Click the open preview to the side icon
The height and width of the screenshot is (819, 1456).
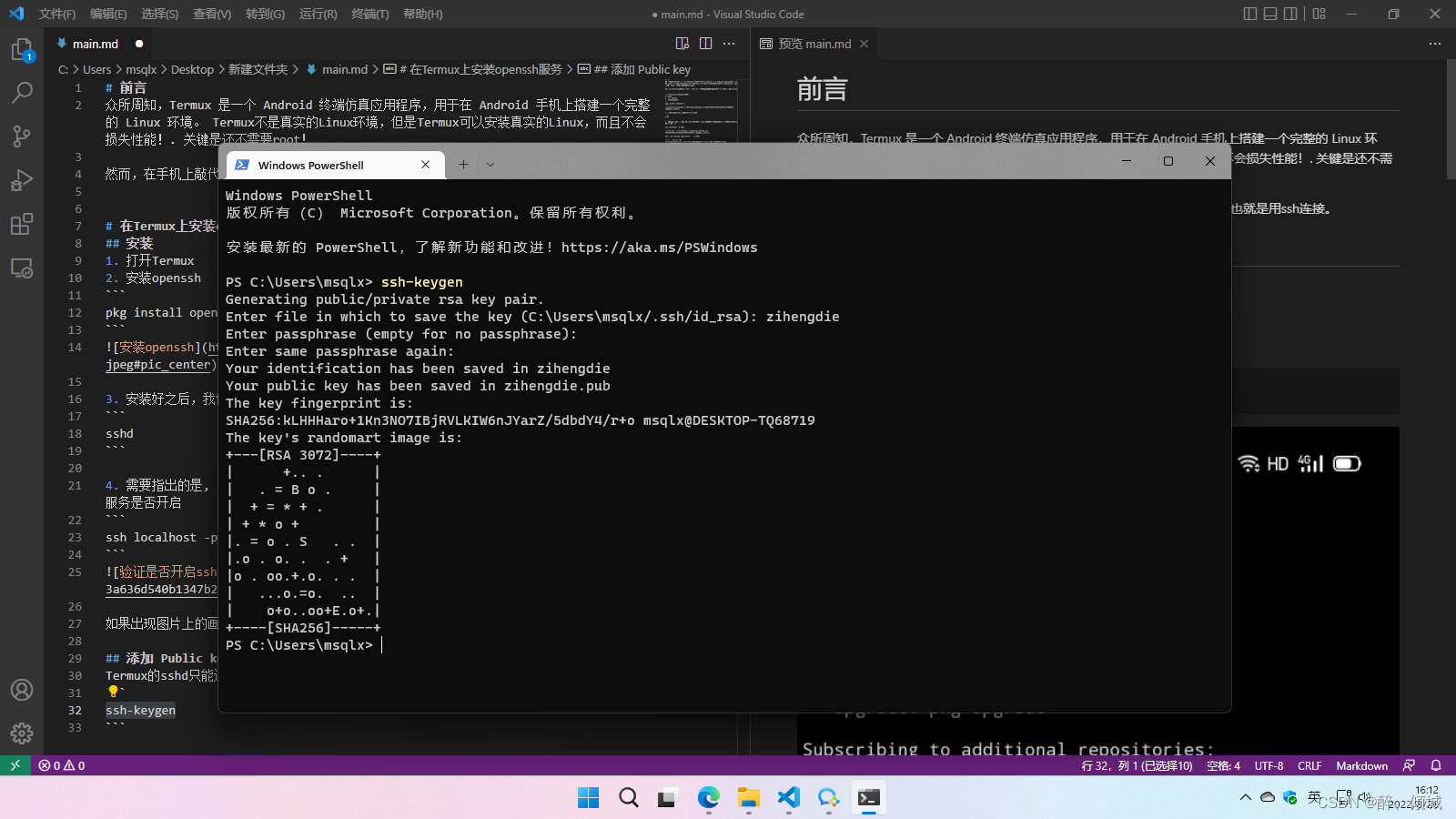pyautogui.click(x=682, y=44)
